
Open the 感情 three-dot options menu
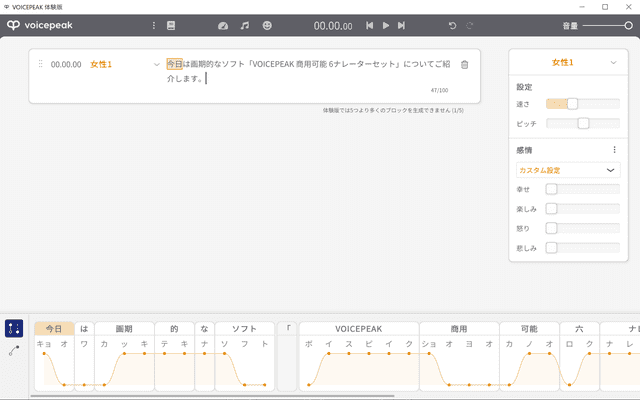[614, 150]
